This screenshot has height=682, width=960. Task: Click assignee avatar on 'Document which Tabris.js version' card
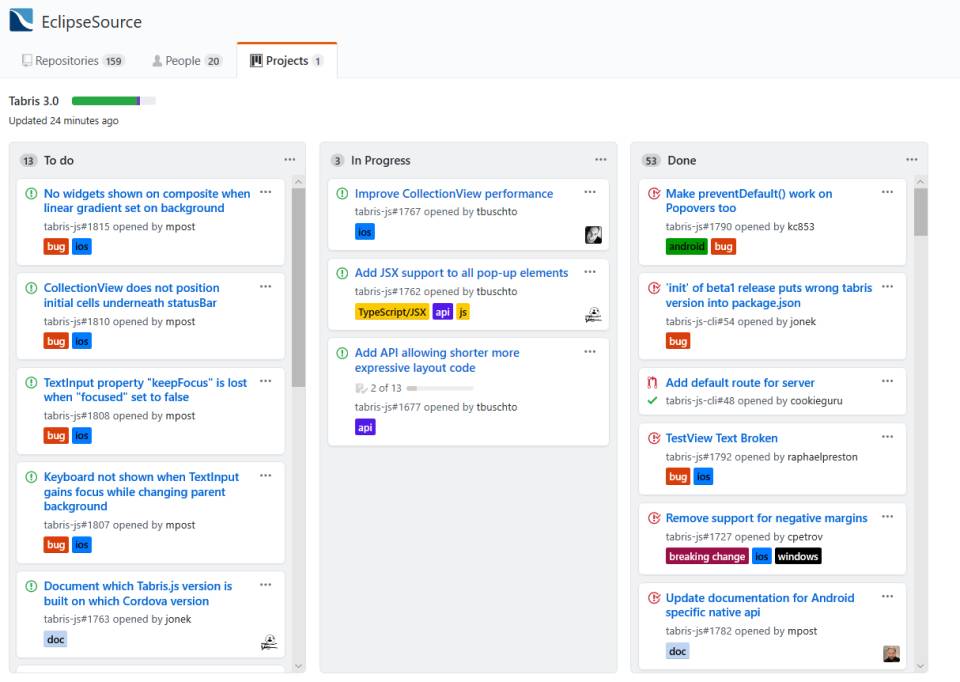point(269,642)
